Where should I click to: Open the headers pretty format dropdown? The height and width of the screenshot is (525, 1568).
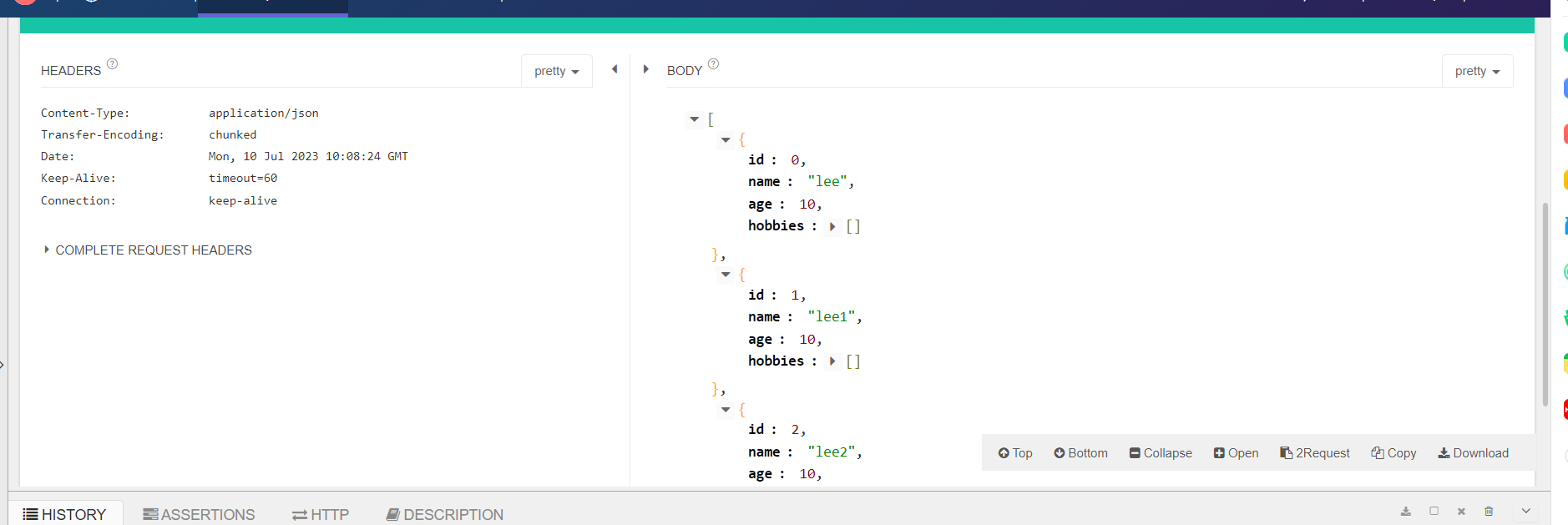click(x=557, y=71)
